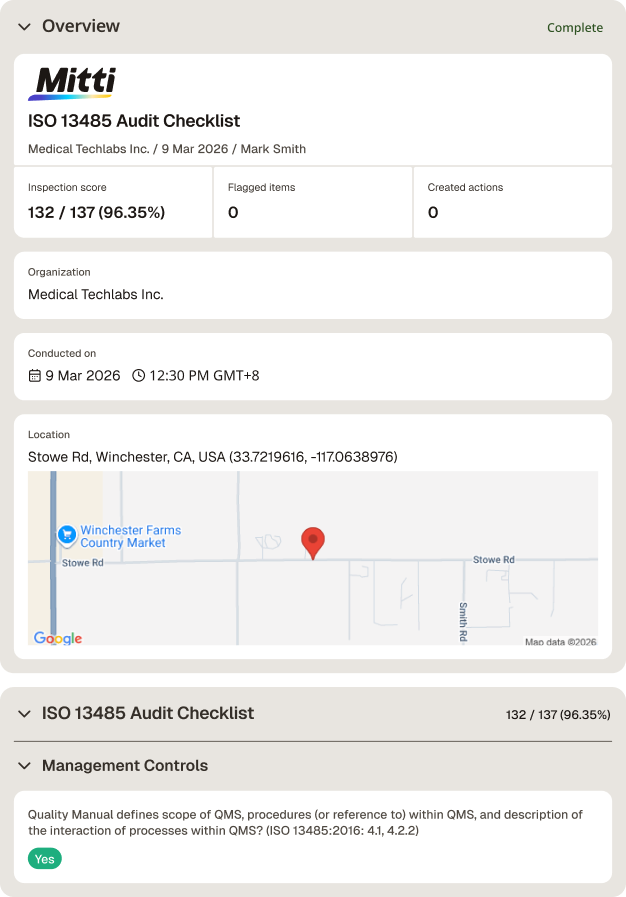Click the 12:30 PM GMT+8 time text

204,376
